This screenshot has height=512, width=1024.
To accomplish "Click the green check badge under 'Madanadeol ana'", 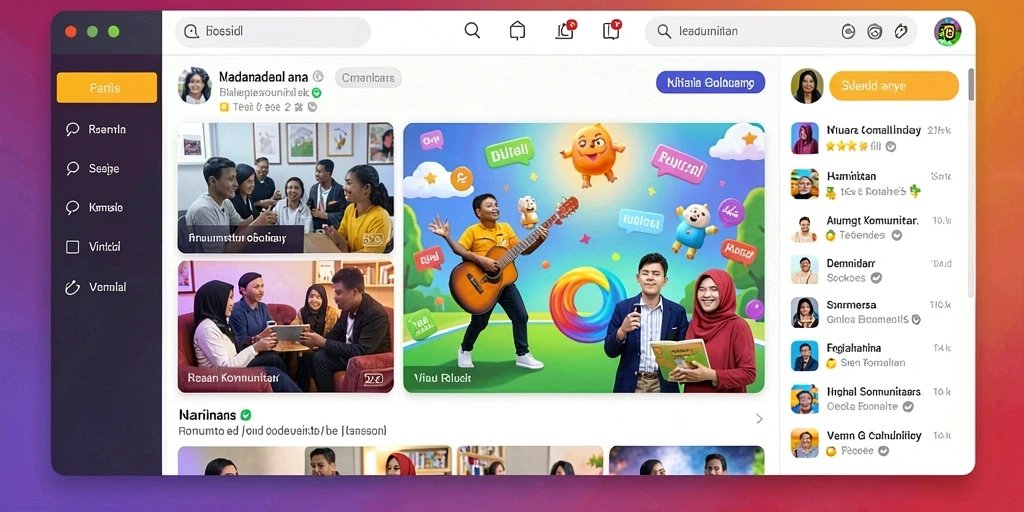I will pos(317,93).
